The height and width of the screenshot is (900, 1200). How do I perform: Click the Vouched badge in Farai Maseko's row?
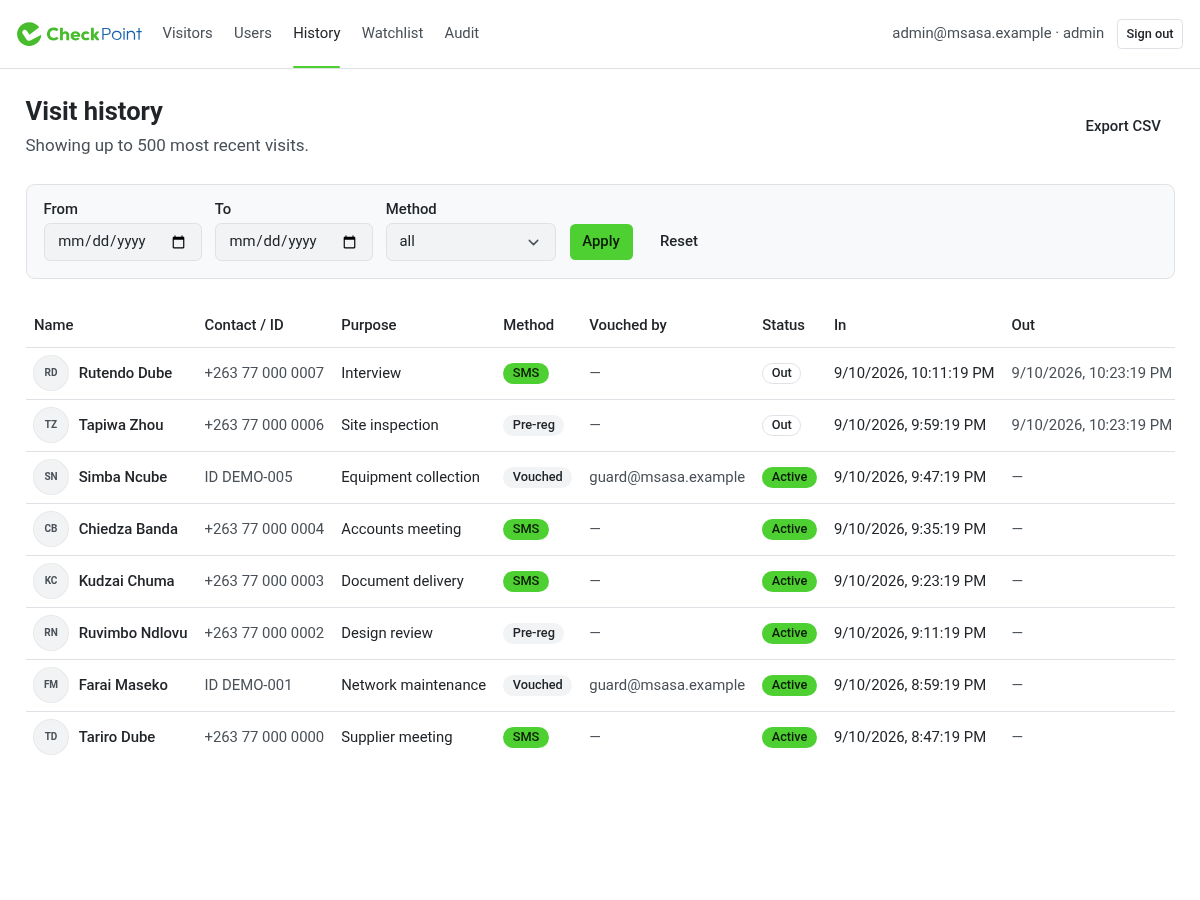tap(537, 685)
